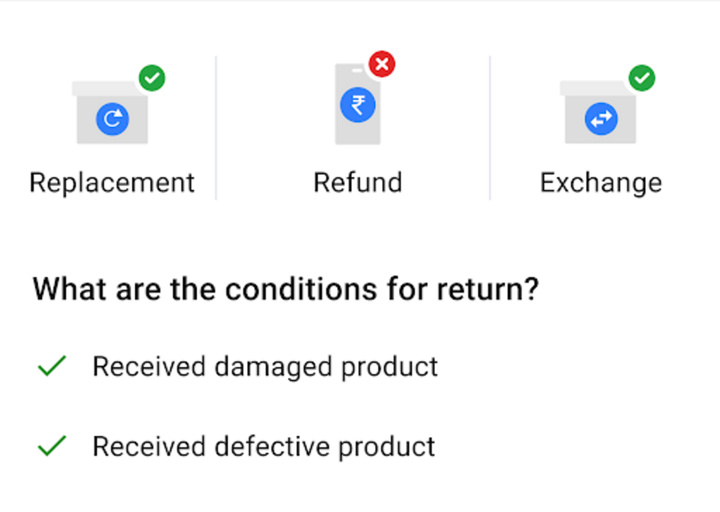
Task: Click the blue exchange arrows symbol
Action: click(601, 120)
